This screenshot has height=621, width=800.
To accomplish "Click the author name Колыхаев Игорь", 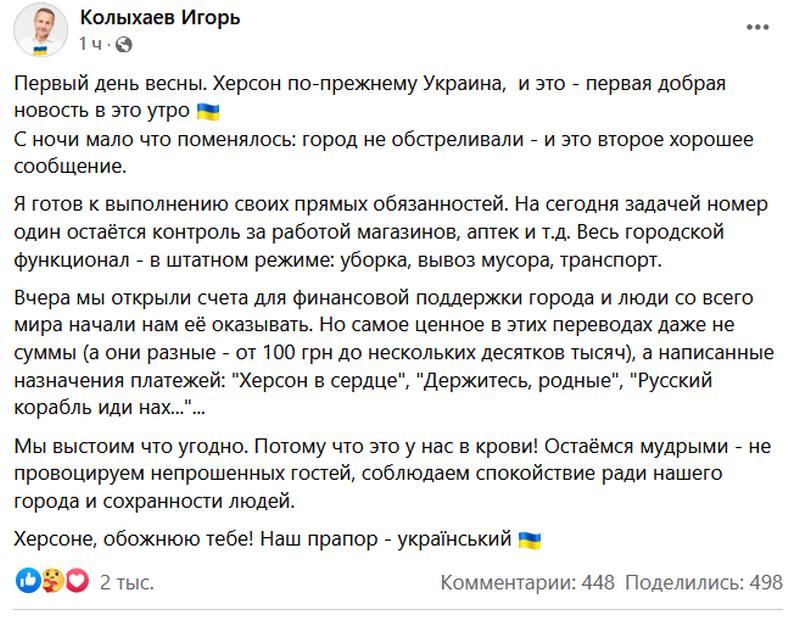I will [x=160, y=17].
